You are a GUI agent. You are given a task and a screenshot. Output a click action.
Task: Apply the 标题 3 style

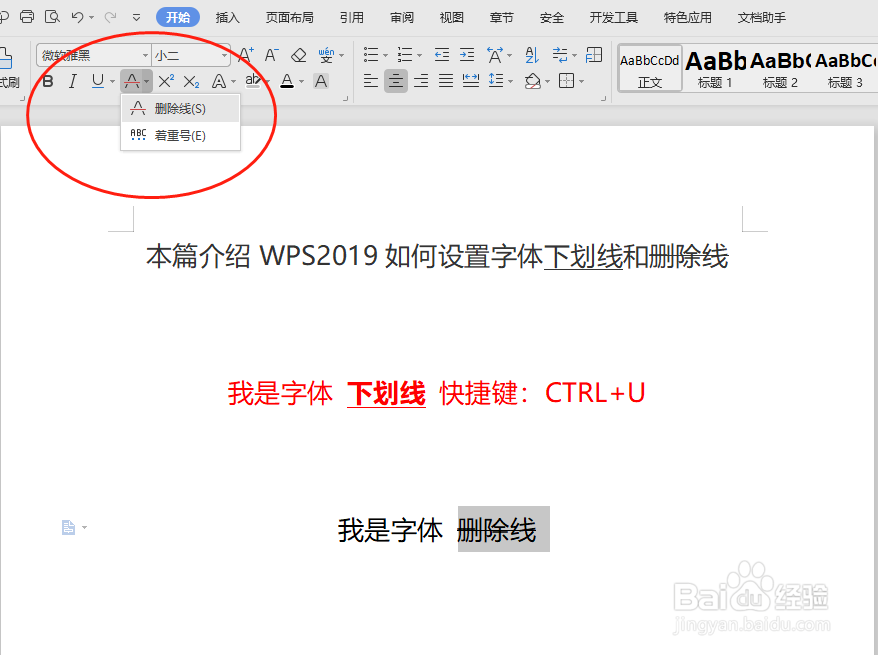(845, 68)
